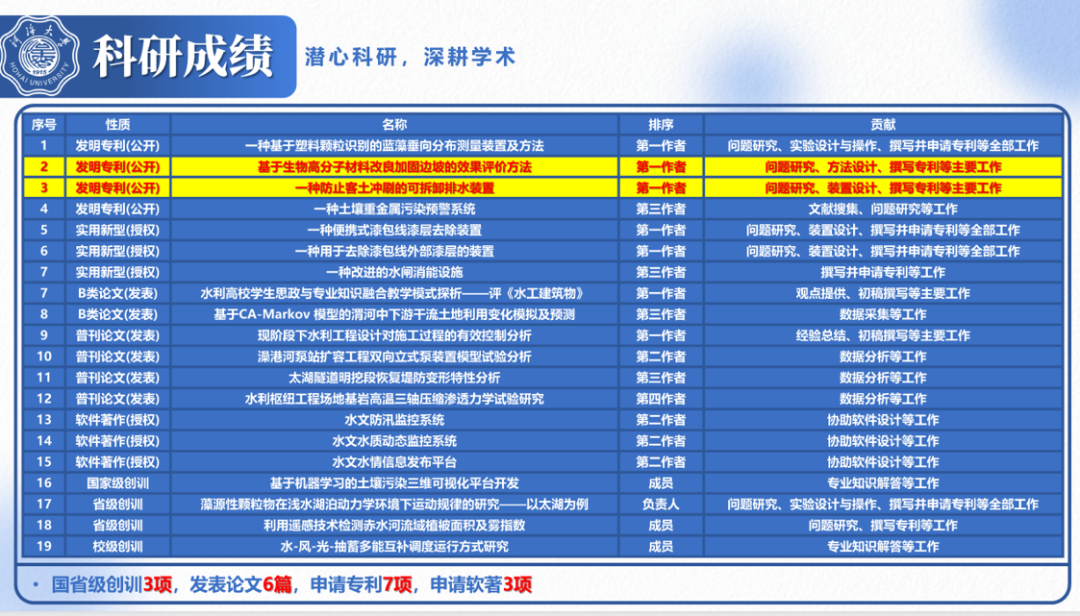Image resolution: width=1080 pixels, height=616 pixels.
Task: Select the yellow highlighted row about 生物高分子材料改良加固边坡
Action: click(x=398, y=166)
